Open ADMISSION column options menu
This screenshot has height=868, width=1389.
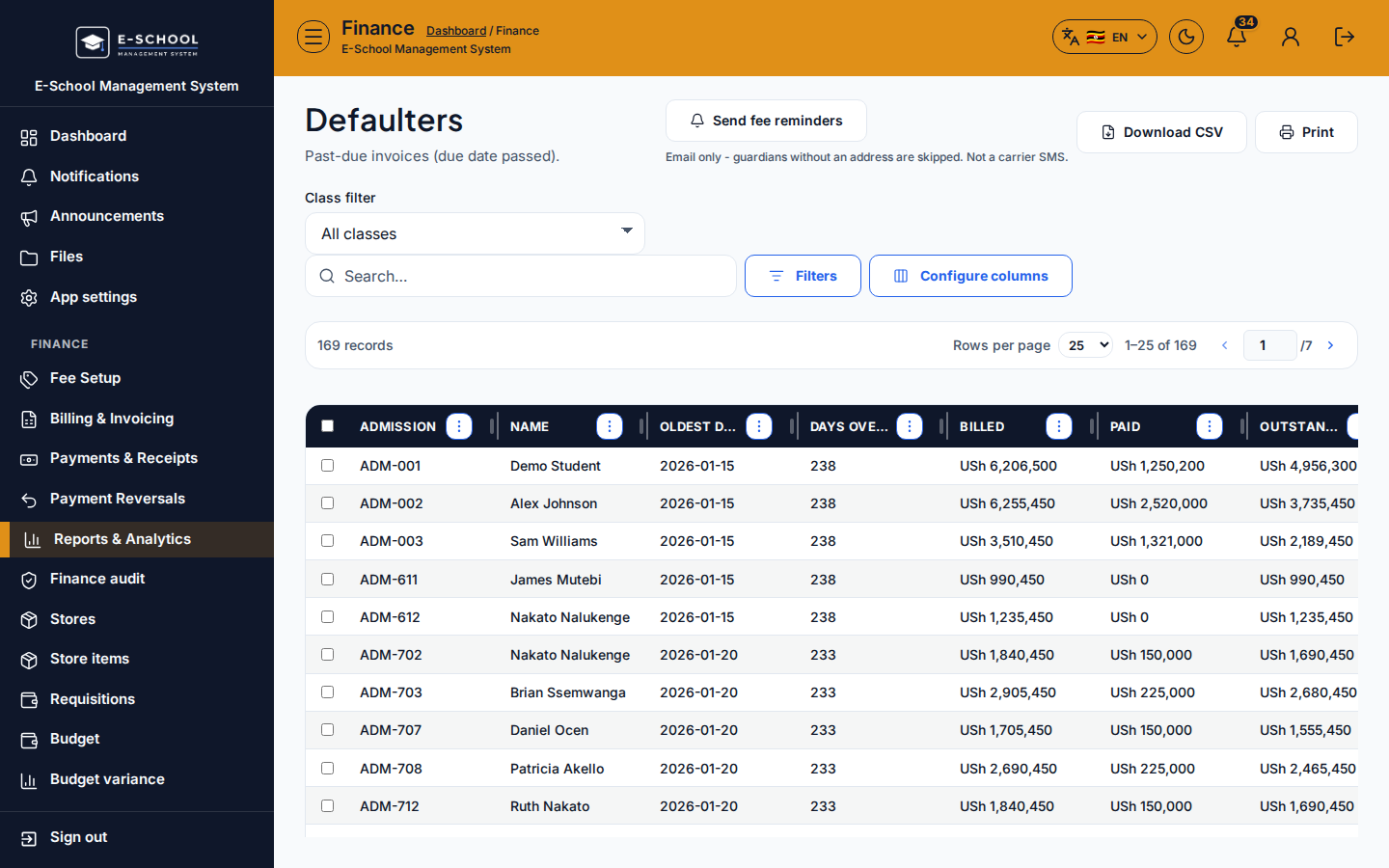tap(459, 426)
